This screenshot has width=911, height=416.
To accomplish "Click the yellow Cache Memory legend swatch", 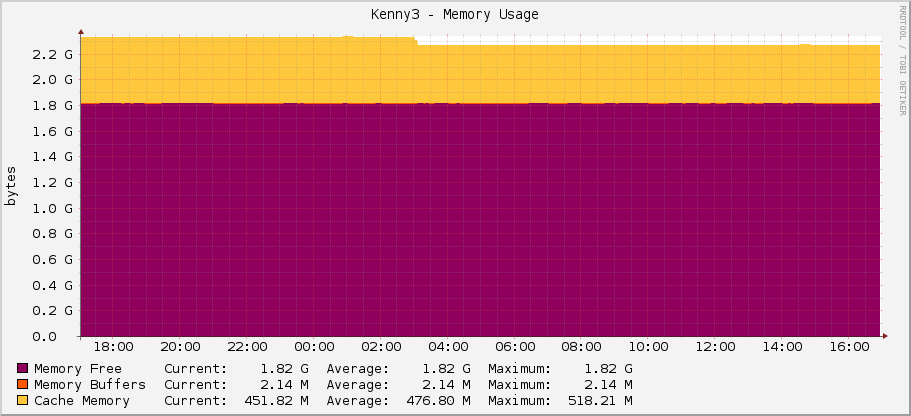I will [23, 401].
